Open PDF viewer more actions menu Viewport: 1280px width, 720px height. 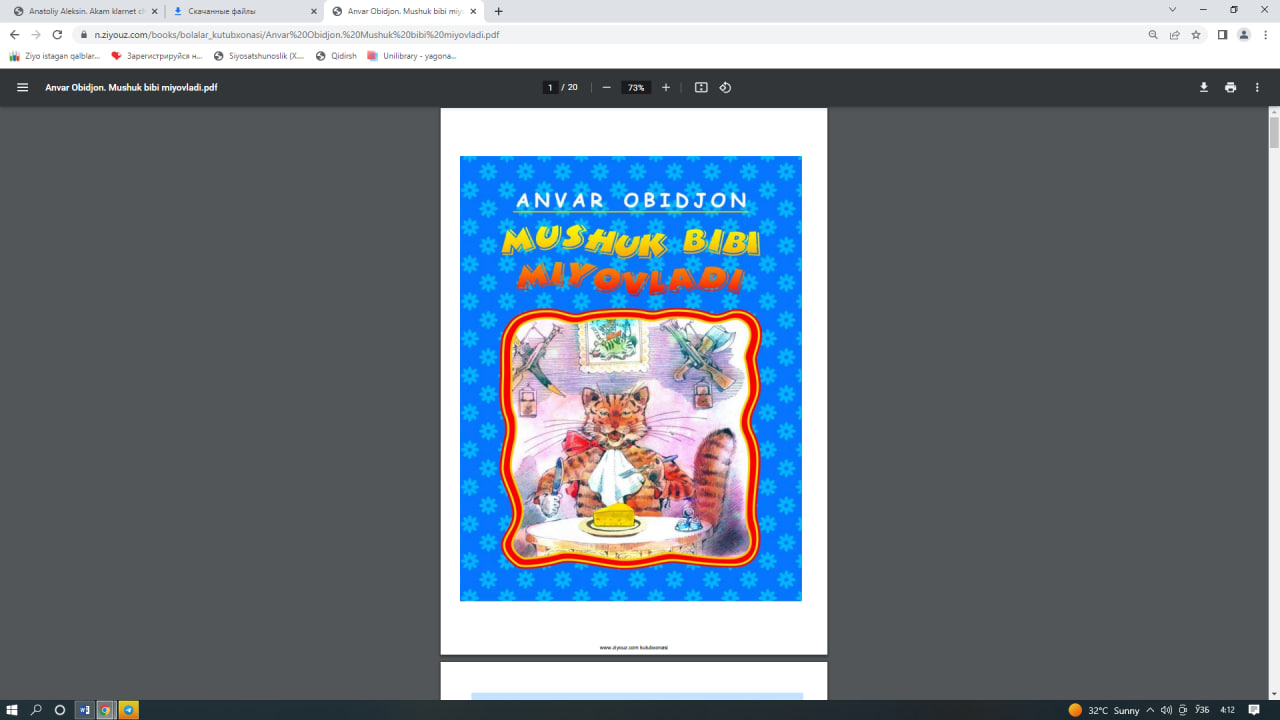[x=1257, y=87]
